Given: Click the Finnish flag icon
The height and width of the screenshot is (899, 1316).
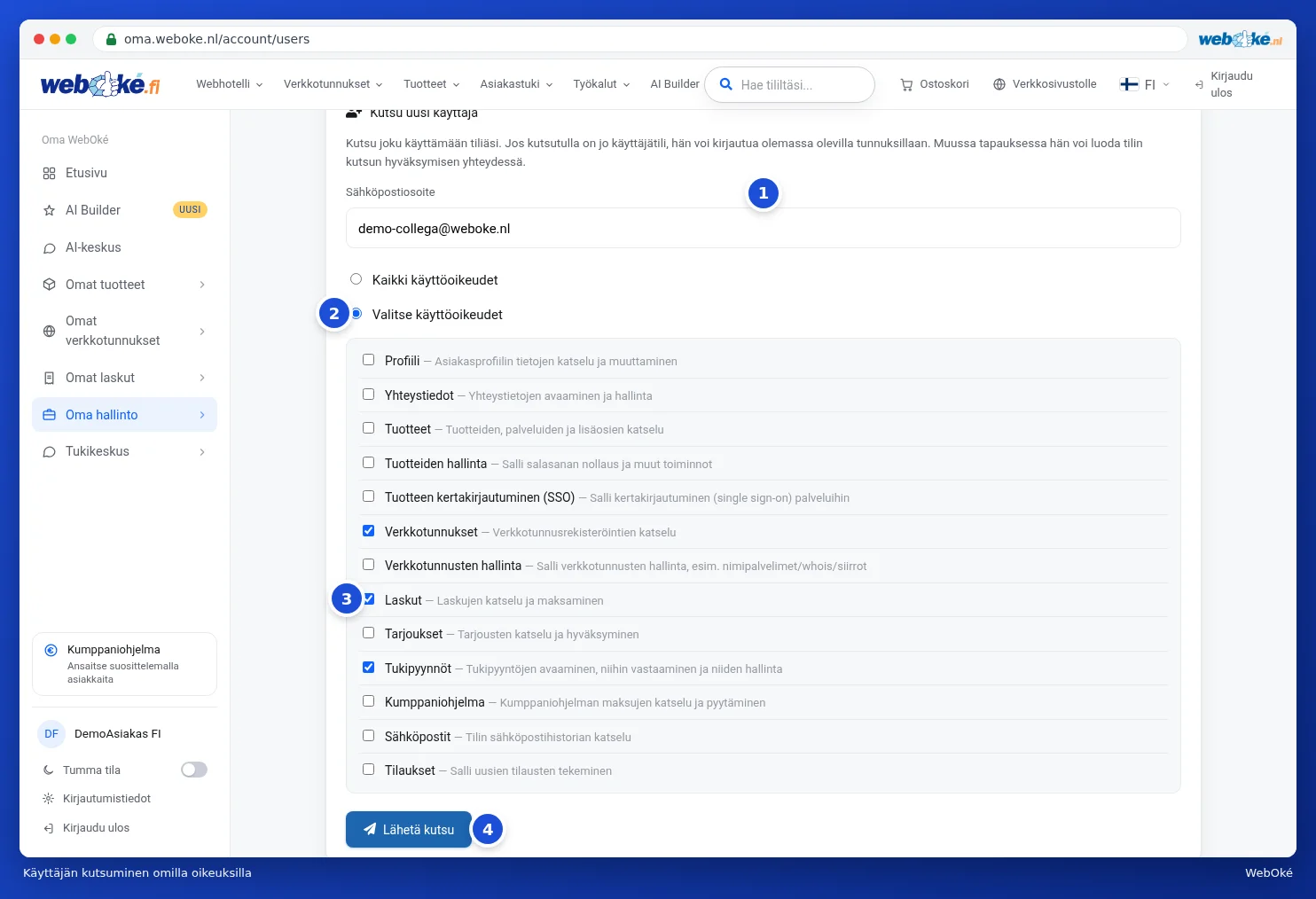Looking at the screenshot, I should pos(1129,84).
